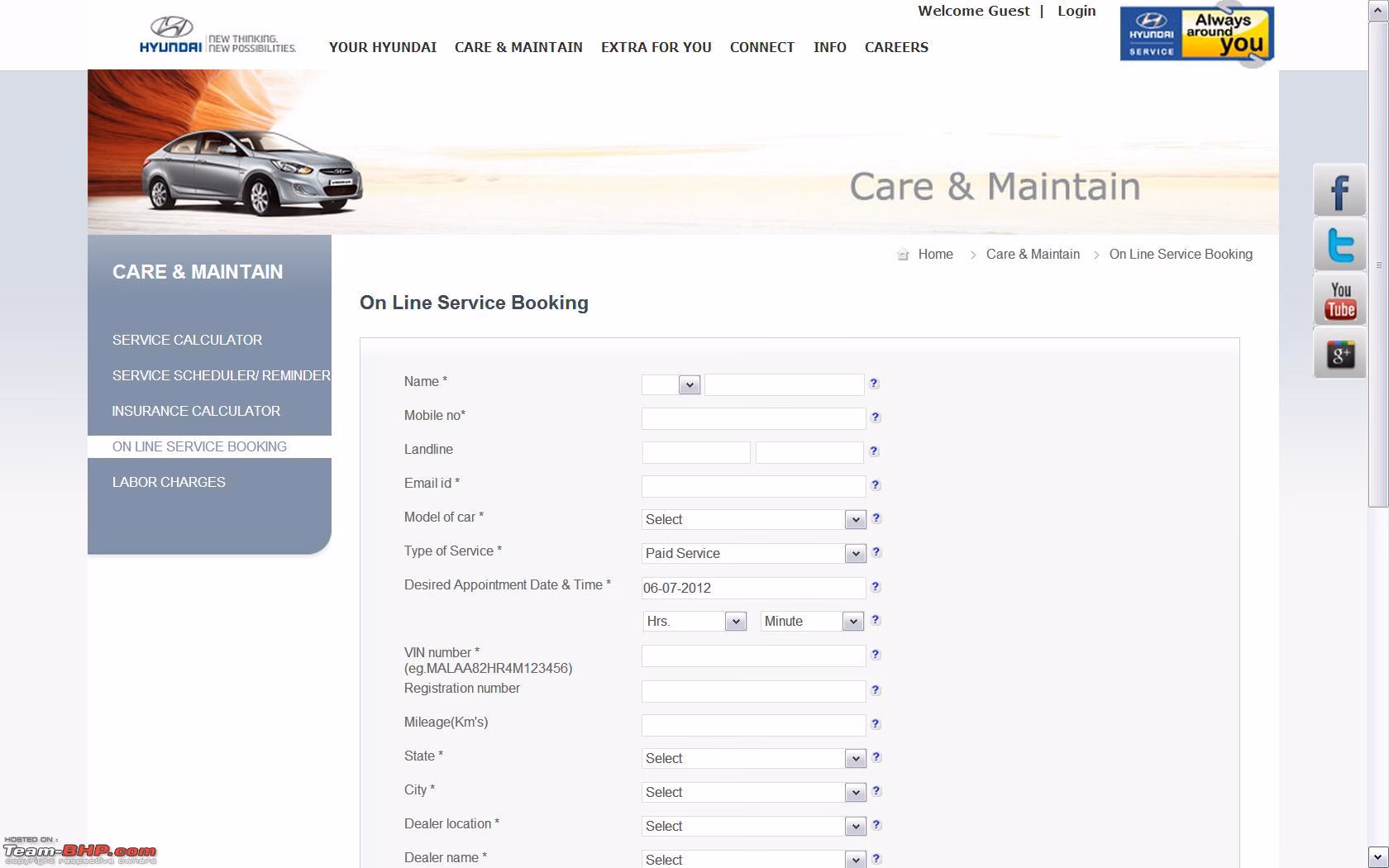Screen dimensions: 1389x868
Task: Select the CONNECT menu item
Action: tap(761, 47)
